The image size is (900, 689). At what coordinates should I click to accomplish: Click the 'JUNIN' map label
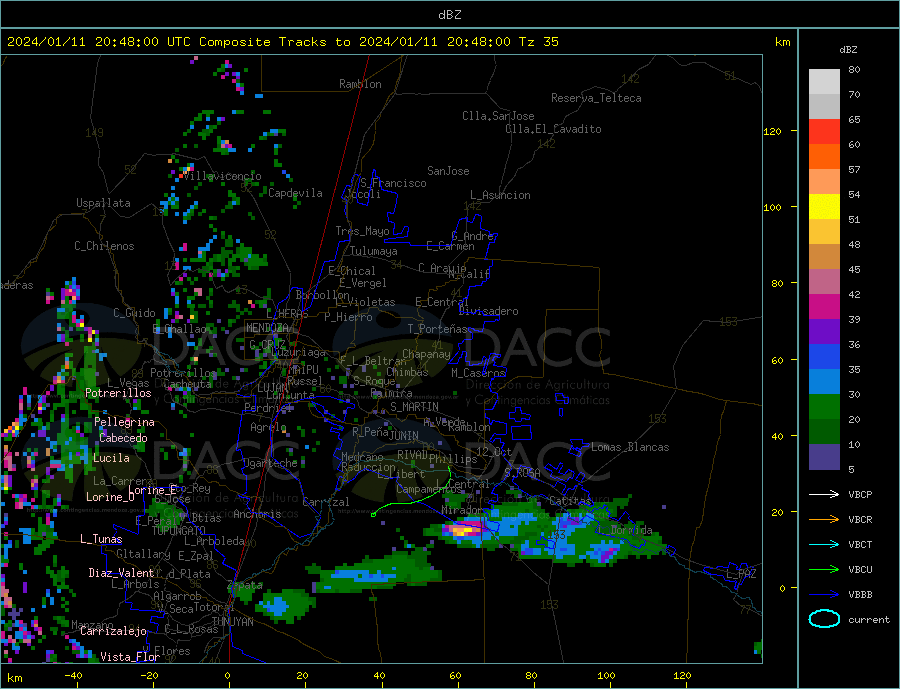[404, 436]
